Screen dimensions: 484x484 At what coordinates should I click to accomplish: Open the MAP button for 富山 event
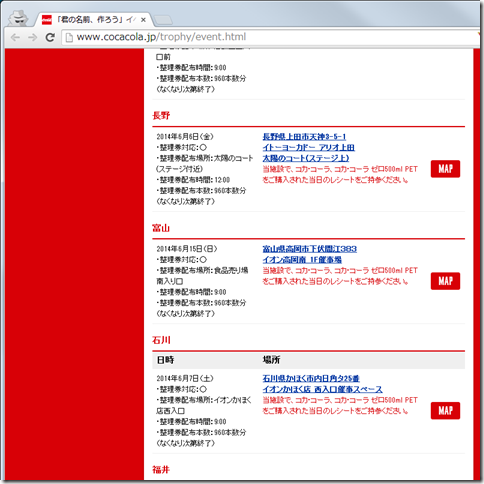(445, 281)
